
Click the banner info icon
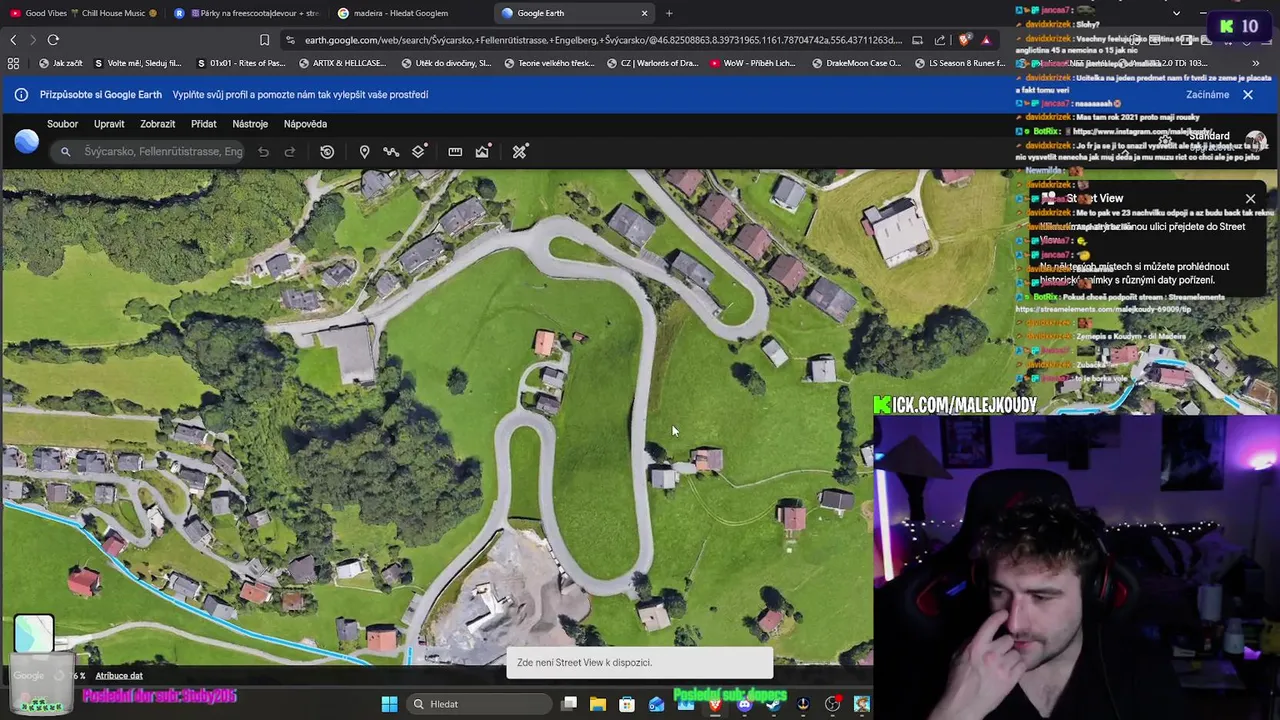21,95
